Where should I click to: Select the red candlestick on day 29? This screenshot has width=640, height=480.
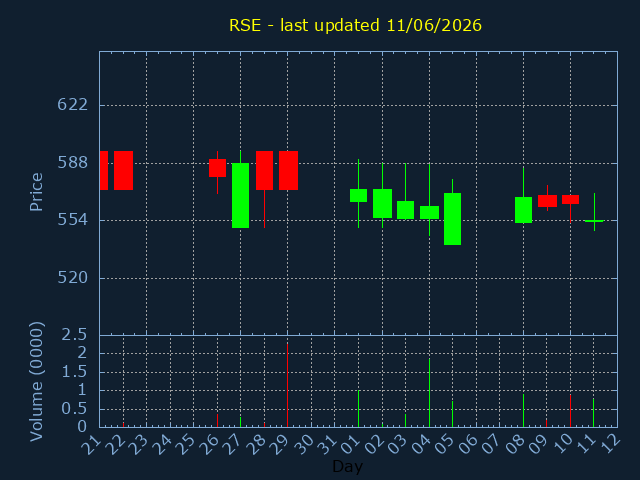click(288, 170)
